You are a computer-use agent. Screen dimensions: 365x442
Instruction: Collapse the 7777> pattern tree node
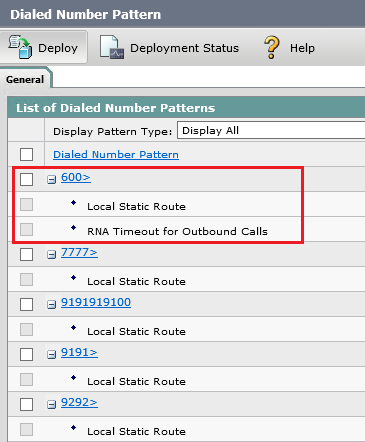point(51,255)
